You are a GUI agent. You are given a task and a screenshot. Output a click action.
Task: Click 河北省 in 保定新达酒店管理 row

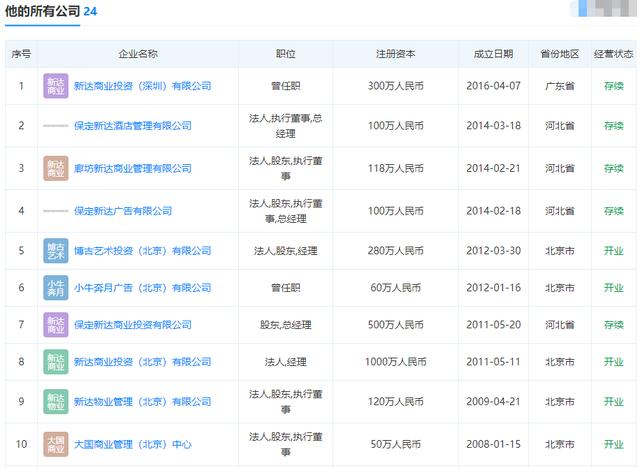560,126
